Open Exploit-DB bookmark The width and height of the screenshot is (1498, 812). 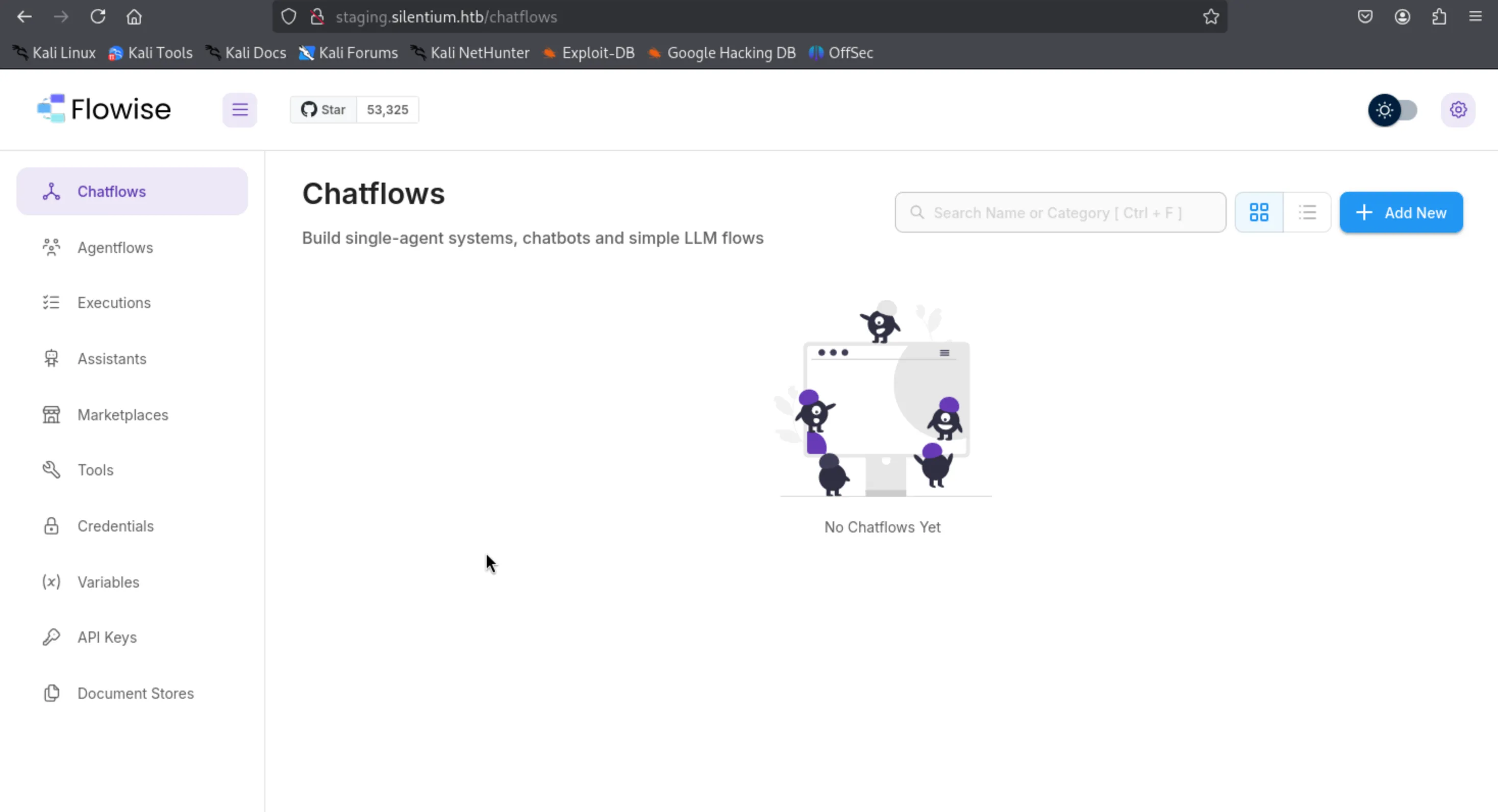(x=589, y=53)
